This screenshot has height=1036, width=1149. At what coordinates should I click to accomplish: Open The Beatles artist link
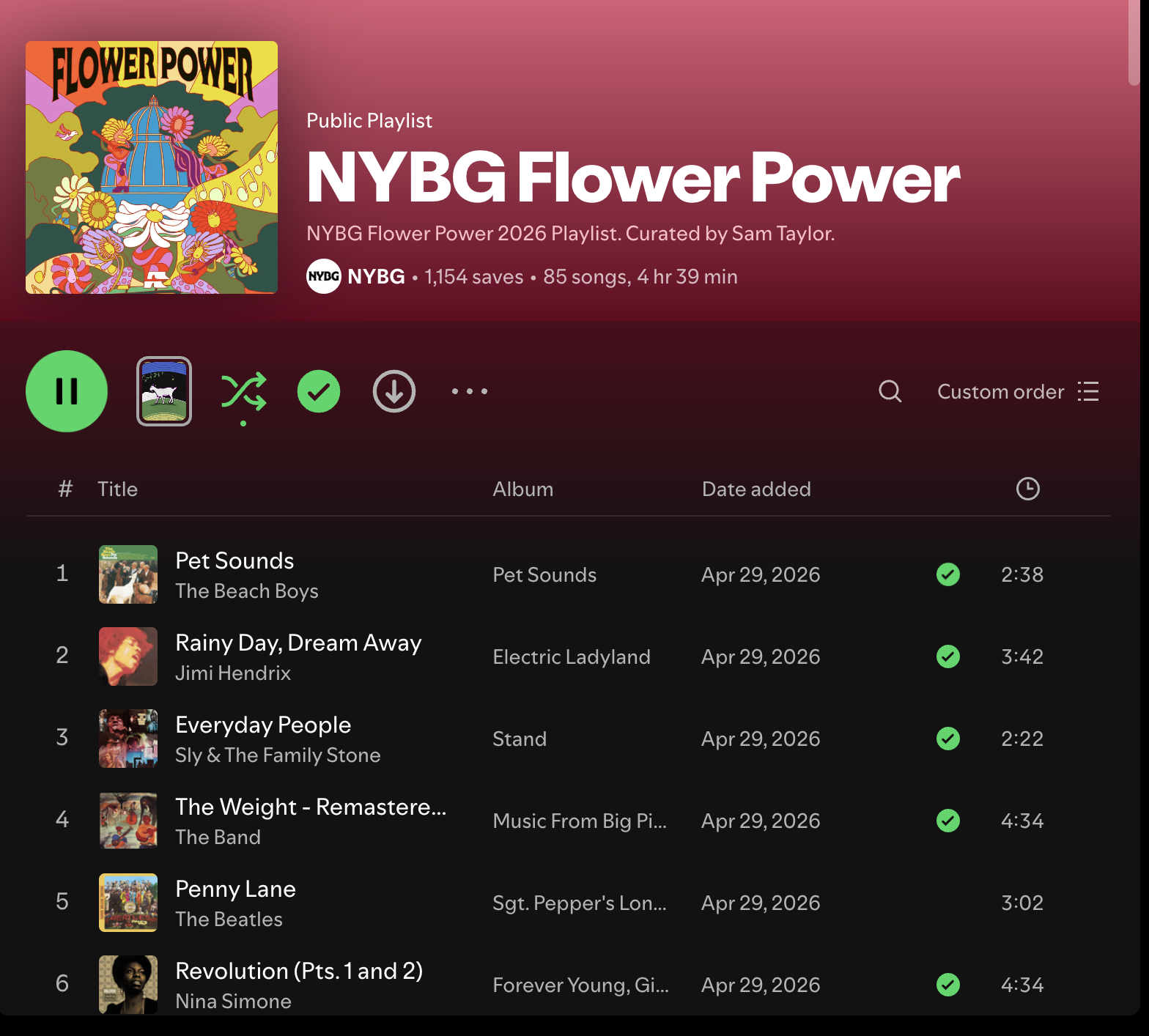tap(229, 920)
